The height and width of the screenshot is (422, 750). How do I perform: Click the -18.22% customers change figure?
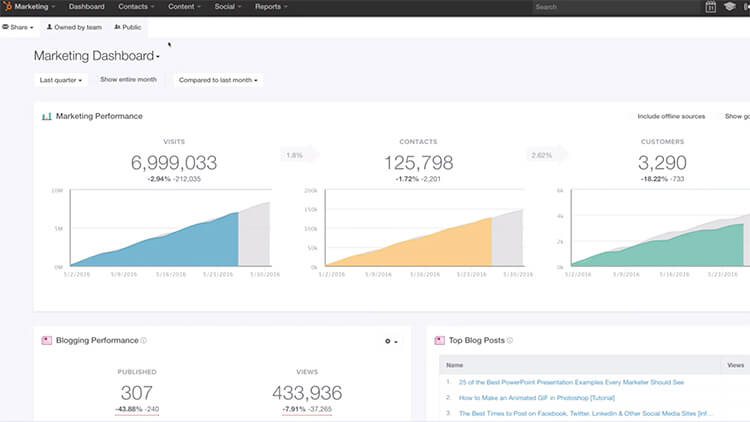coord(654,179)
